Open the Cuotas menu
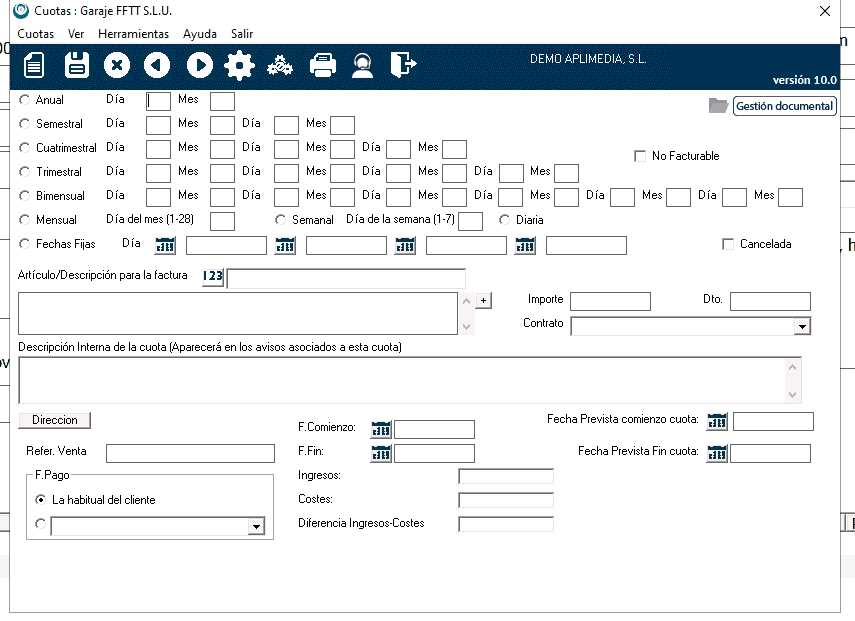 tap(36, 34)
